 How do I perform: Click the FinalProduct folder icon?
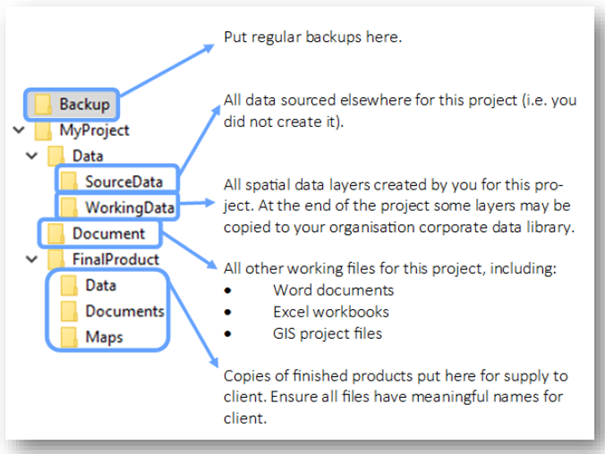tap(56, 260)
